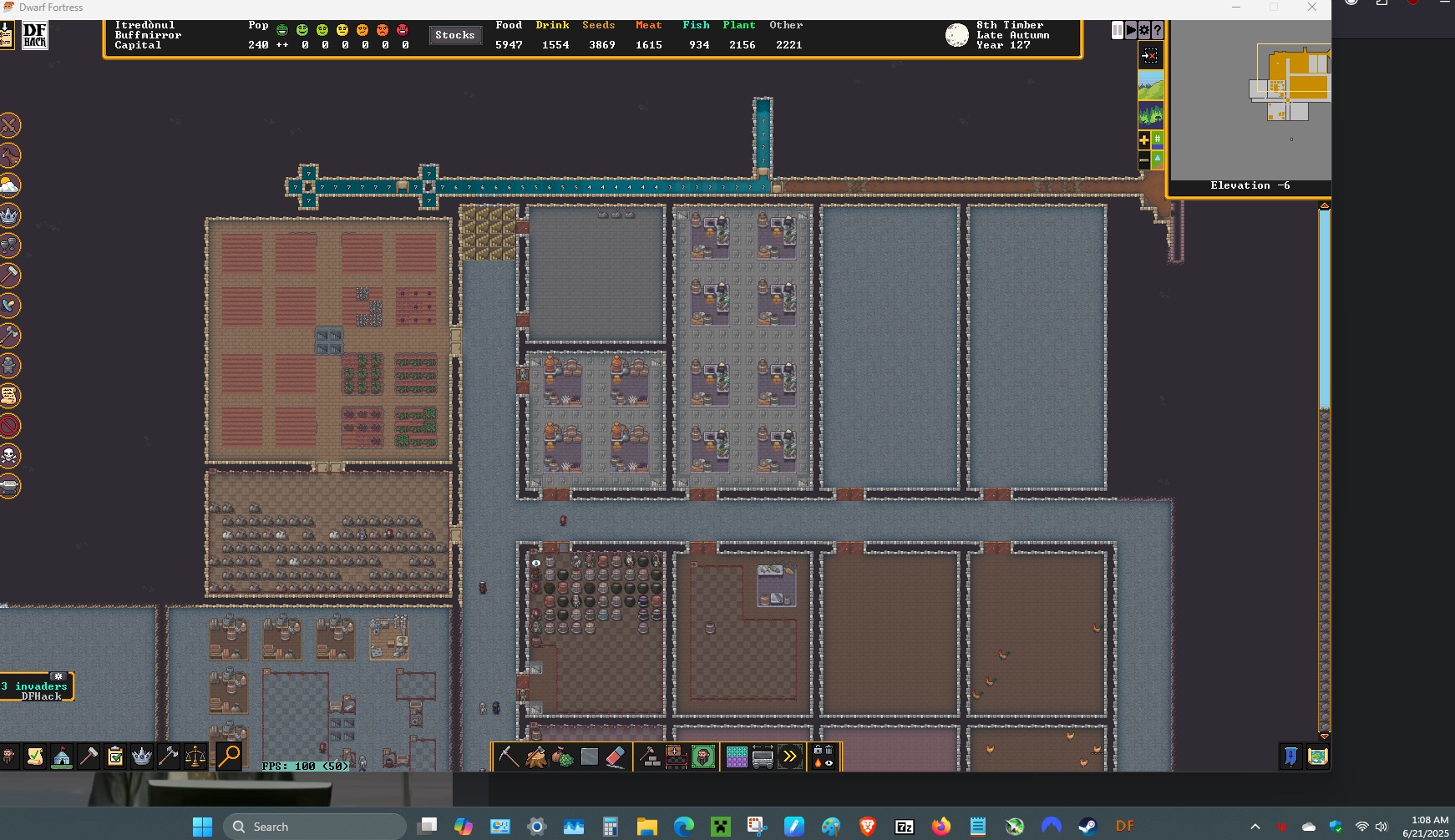1455x840 pixels.
Task: Open the crown nobles alert
Action: [9, 215]
